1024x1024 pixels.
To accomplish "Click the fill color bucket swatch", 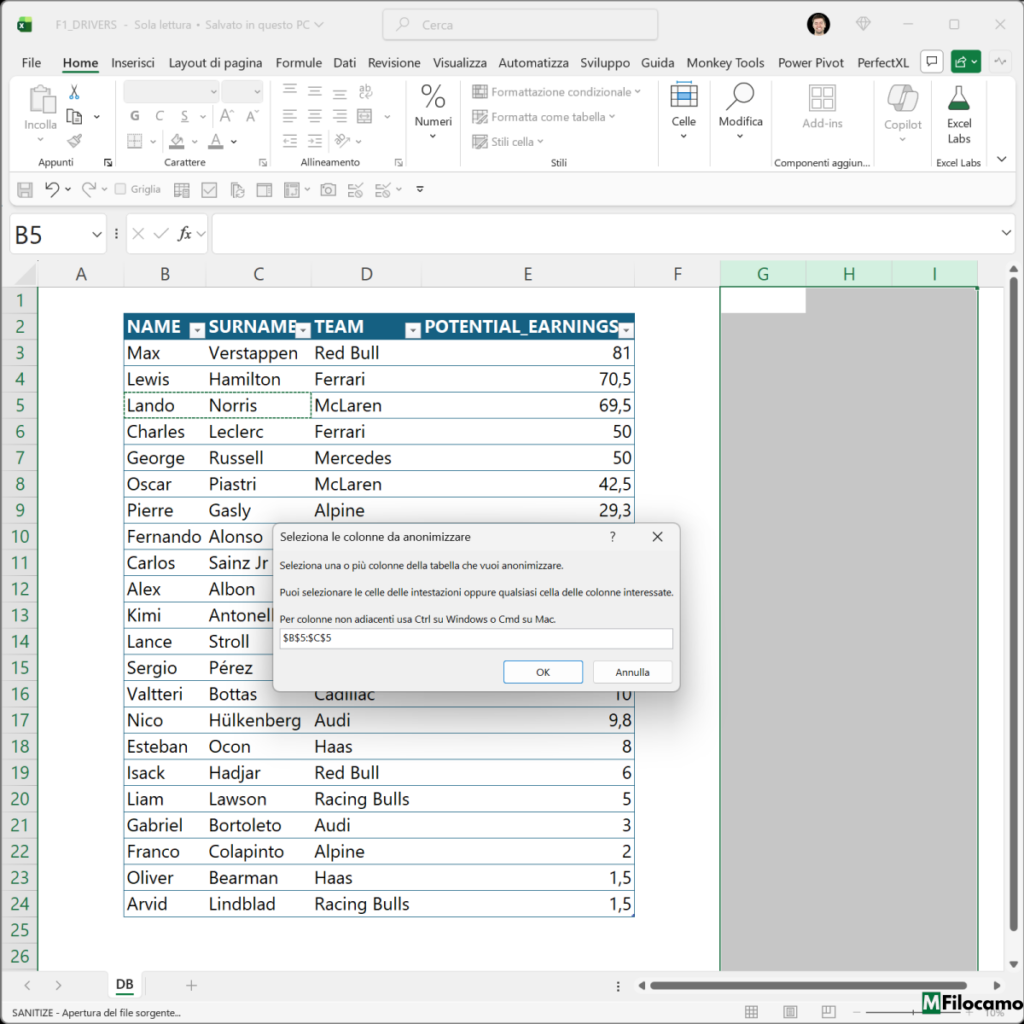I will [x=176, y=141].
